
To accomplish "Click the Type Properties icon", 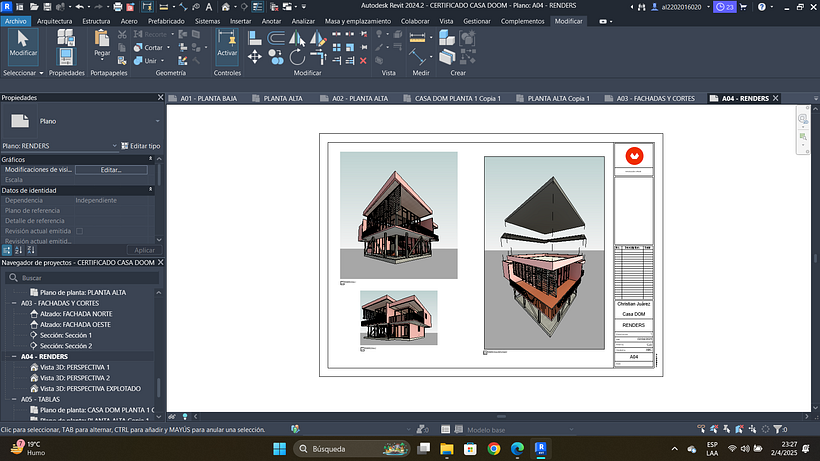I will pyautogui.click(x=66, y=37).
